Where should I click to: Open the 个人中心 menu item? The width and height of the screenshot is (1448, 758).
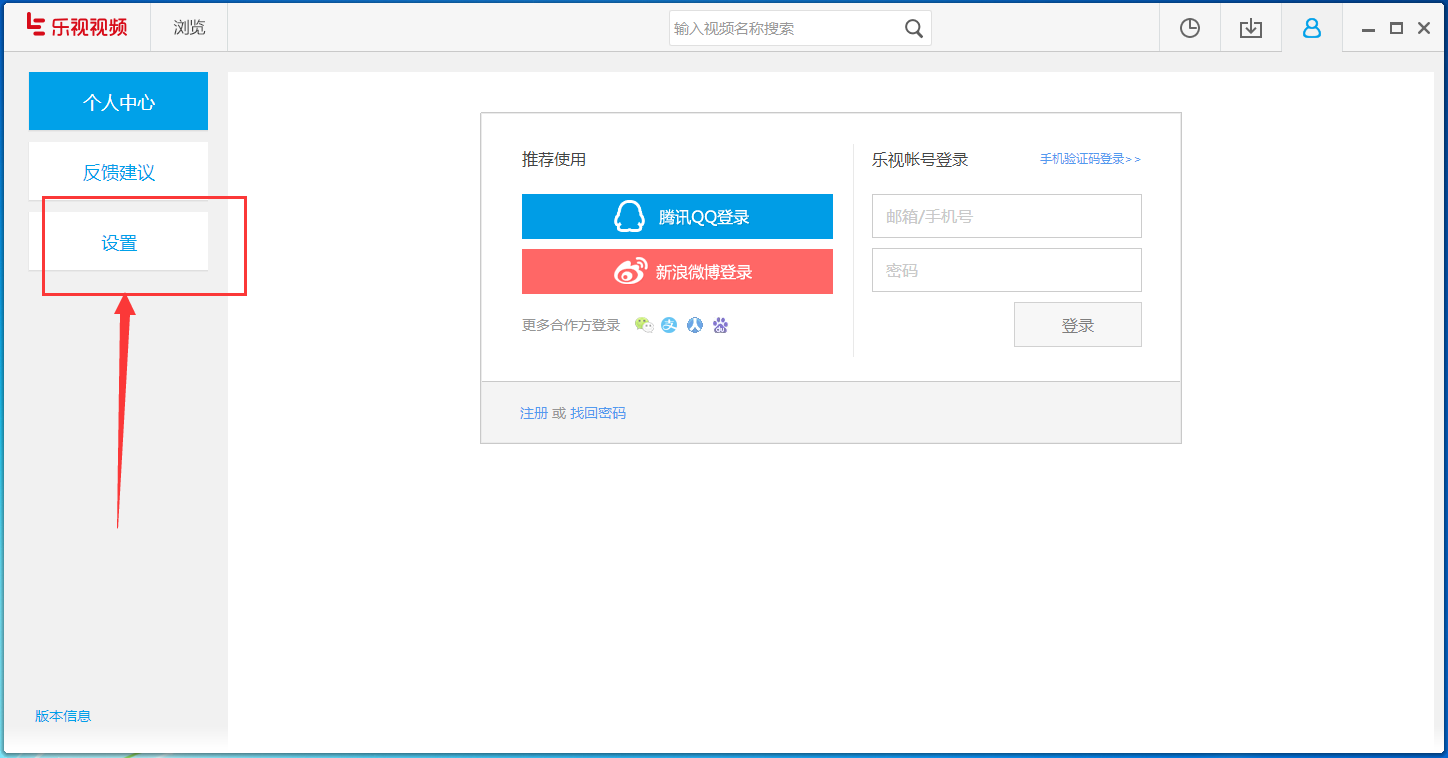click(x=118, y=101)
